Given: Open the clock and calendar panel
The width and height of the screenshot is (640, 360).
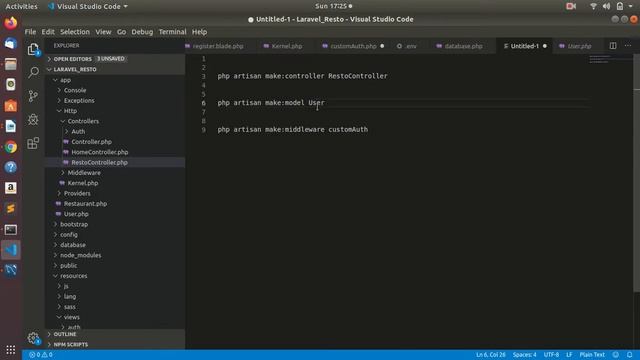Looking at the screenshot, I should [x=333, y=6].
